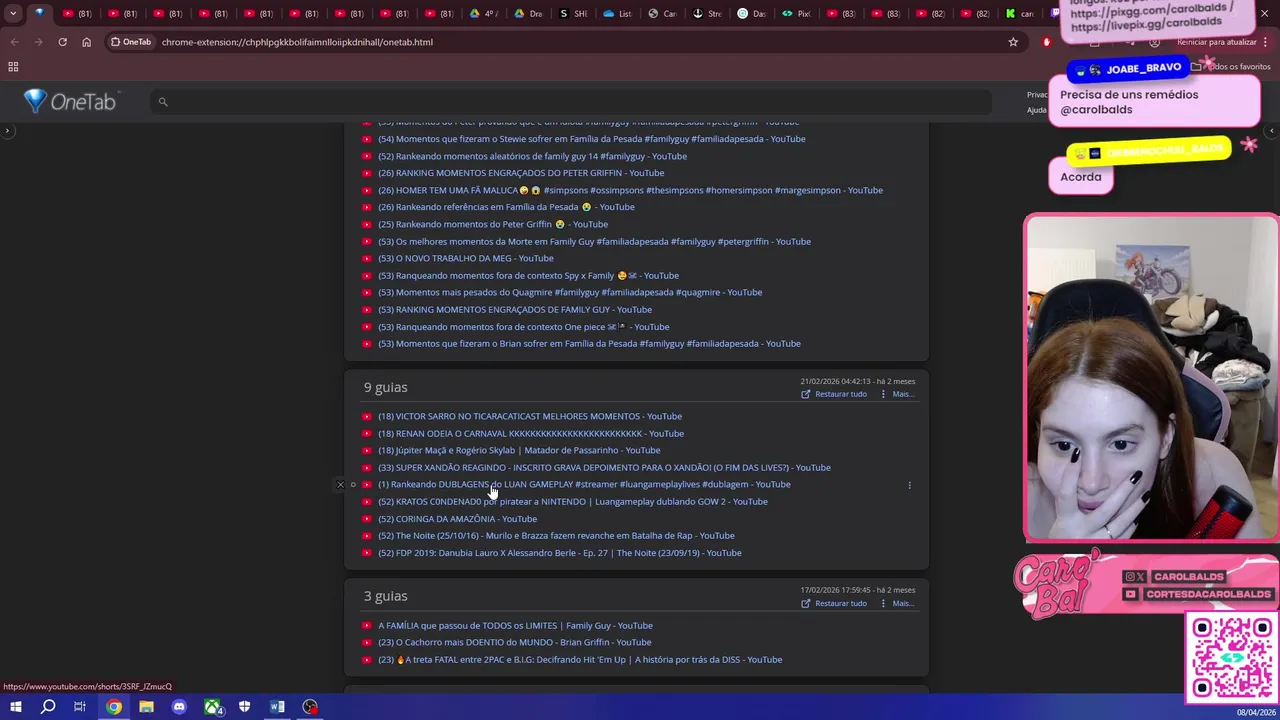The height and width of the screenshot is (720, 1280).
Task: Click the Restaurar tudo link of 9 guias group
Action: [x=840, y=394]
